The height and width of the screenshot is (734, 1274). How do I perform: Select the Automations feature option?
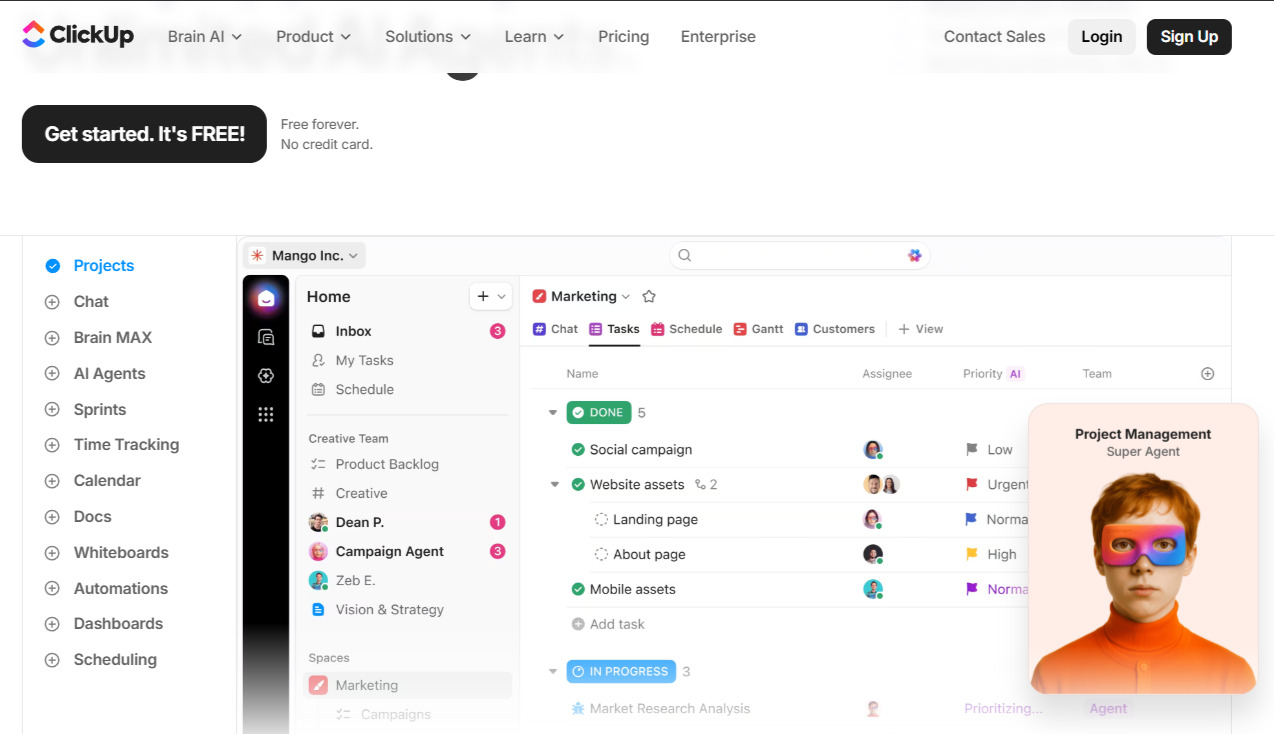pos(107,589)
